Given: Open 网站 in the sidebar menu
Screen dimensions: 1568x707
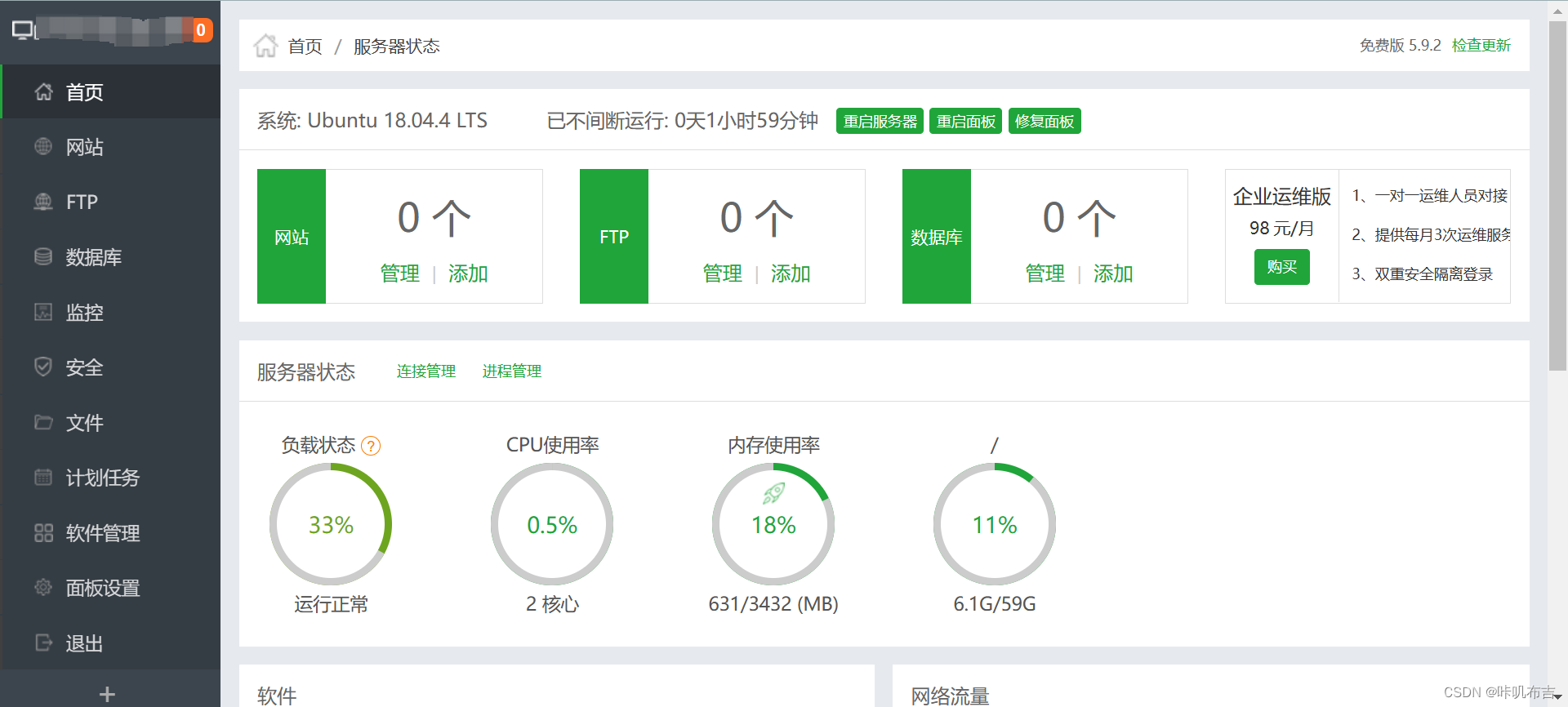Looking at the screenshot, I should coord(110,147).
